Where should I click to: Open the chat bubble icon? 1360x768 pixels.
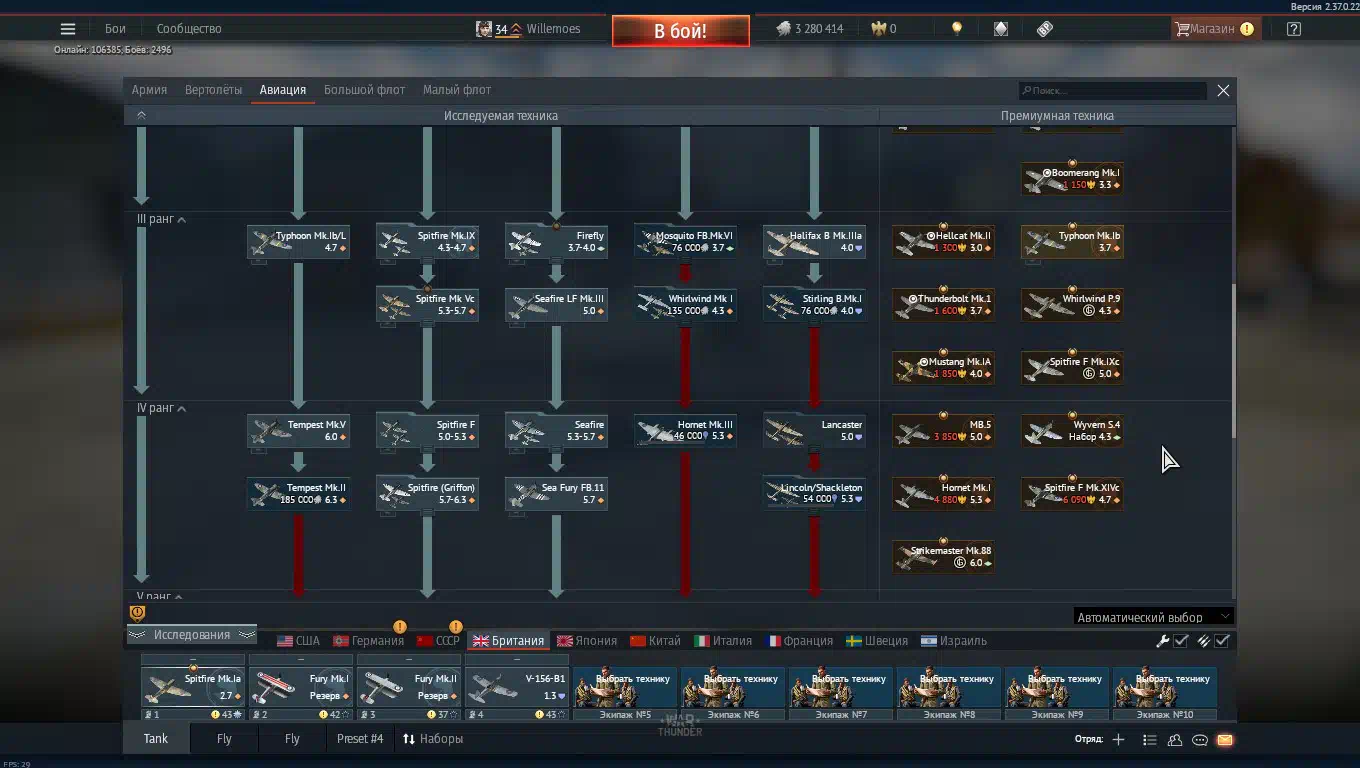(1200, 740)
